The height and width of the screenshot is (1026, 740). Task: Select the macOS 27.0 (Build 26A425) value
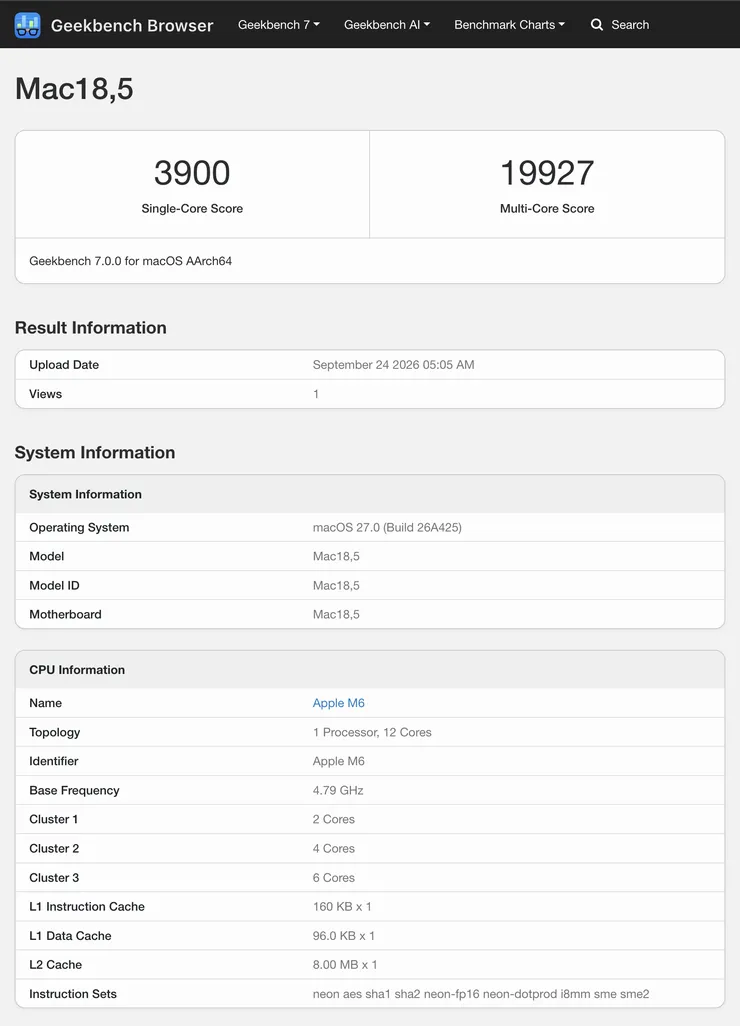[x=387, y=527]
